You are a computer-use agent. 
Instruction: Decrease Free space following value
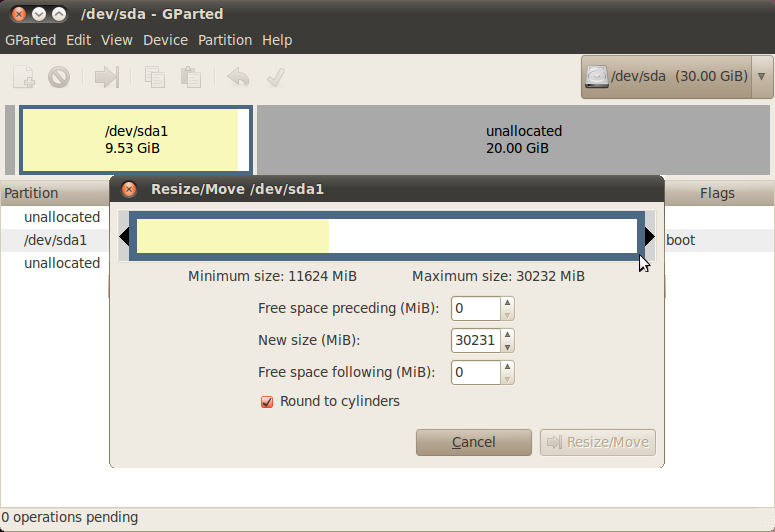pos(507,379)
